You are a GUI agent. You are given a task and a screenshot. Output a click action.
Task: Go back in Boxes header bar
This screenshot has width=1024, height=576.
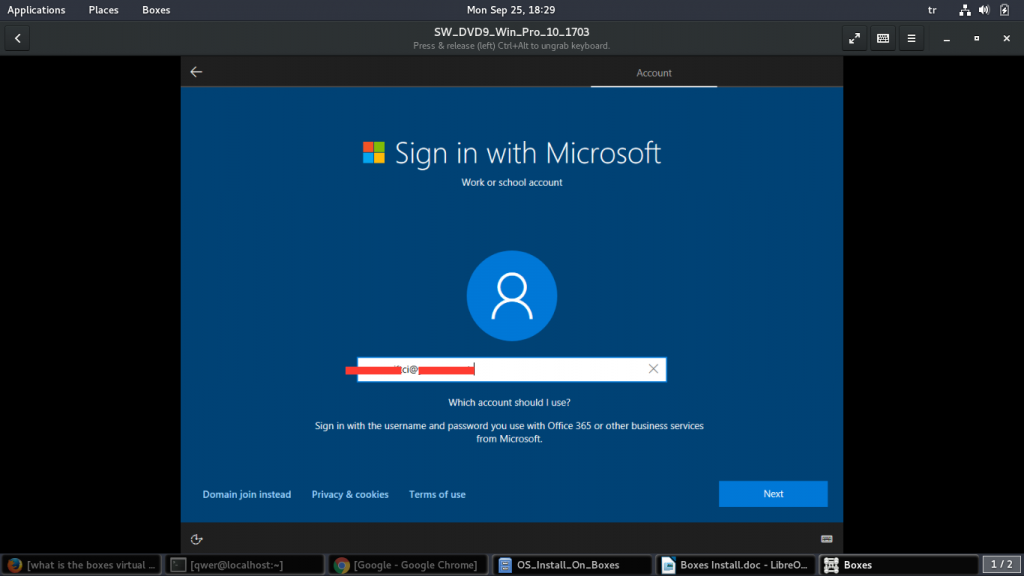[x=18, y=39]
